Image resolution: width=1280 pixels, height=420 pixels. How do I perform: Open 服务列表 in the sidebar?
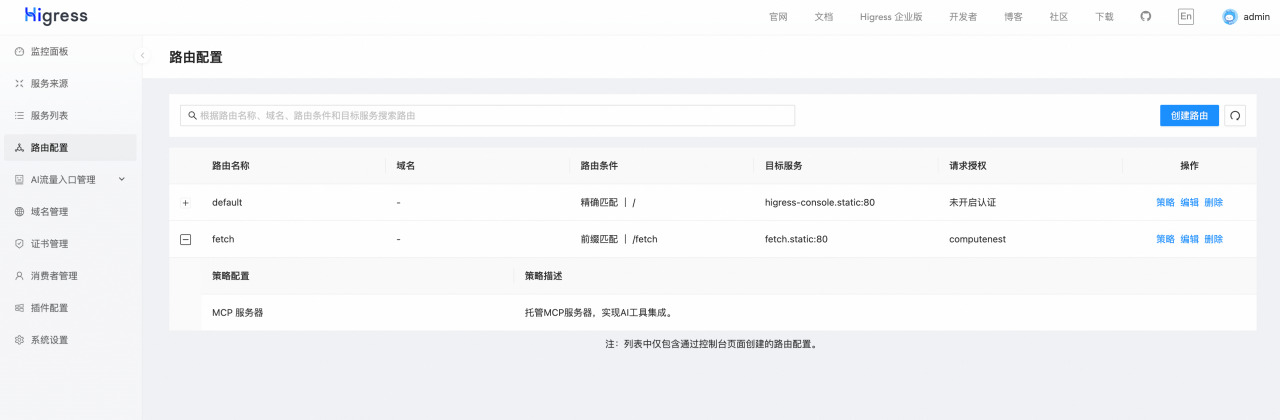point(49,116)
